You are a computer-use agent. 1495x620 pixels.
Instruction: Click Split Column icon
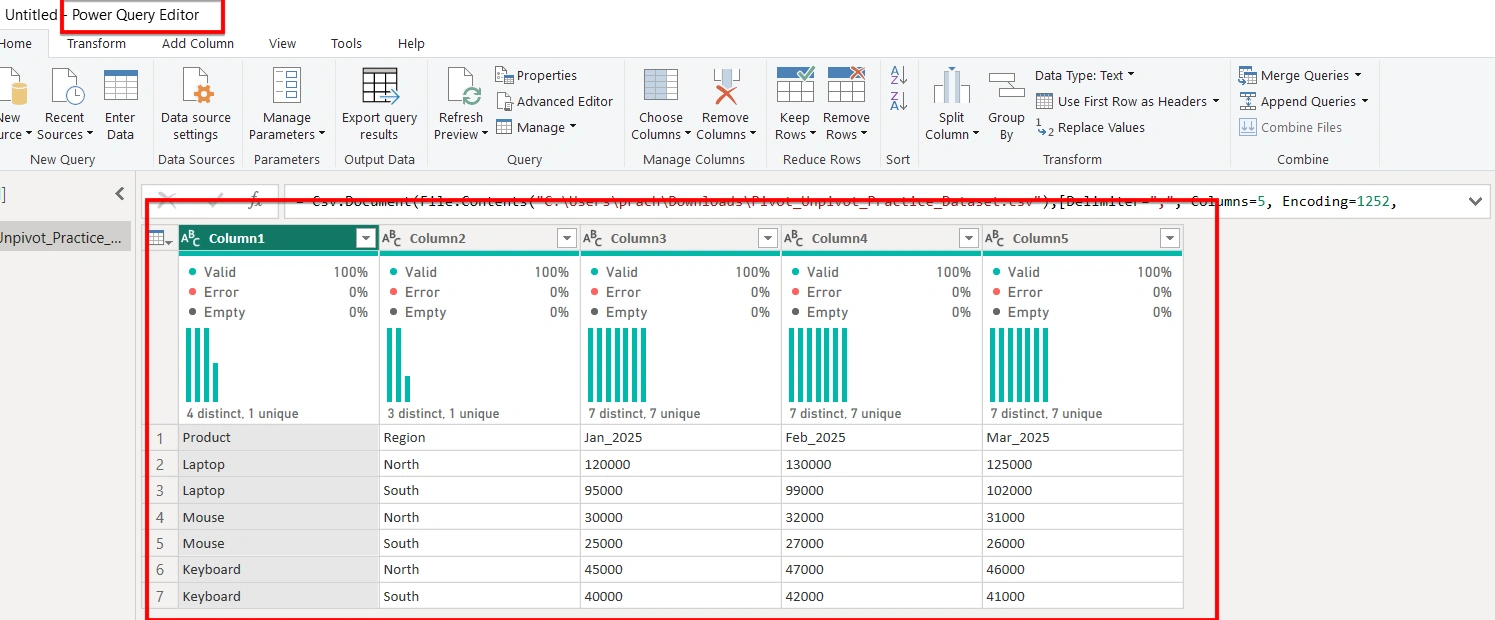[952, 87]
